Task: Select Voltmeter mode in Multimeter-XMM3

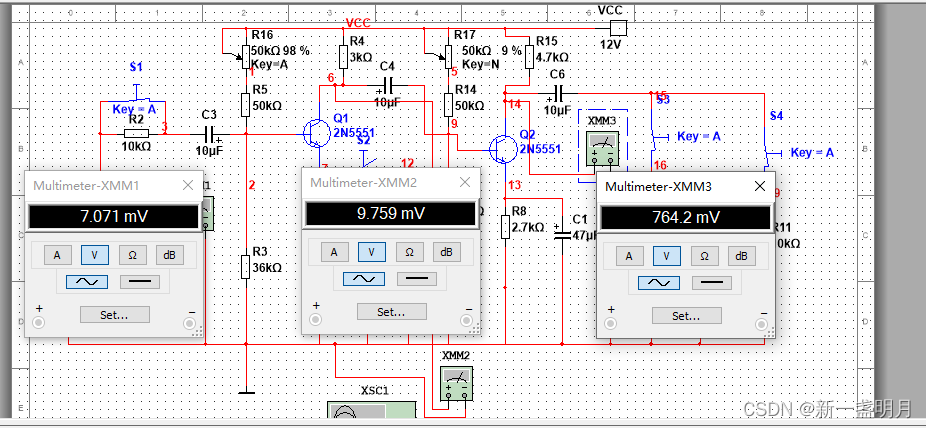Action: point(667,256)
